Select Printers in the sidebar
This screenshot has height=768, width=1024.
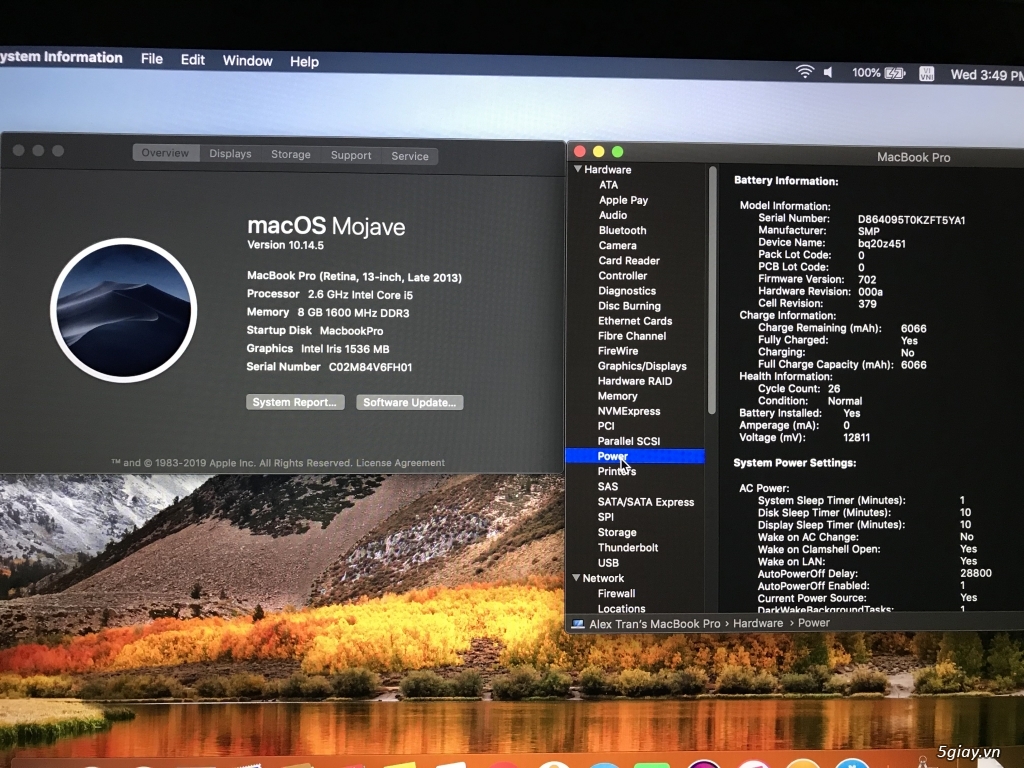pos(616,472)
